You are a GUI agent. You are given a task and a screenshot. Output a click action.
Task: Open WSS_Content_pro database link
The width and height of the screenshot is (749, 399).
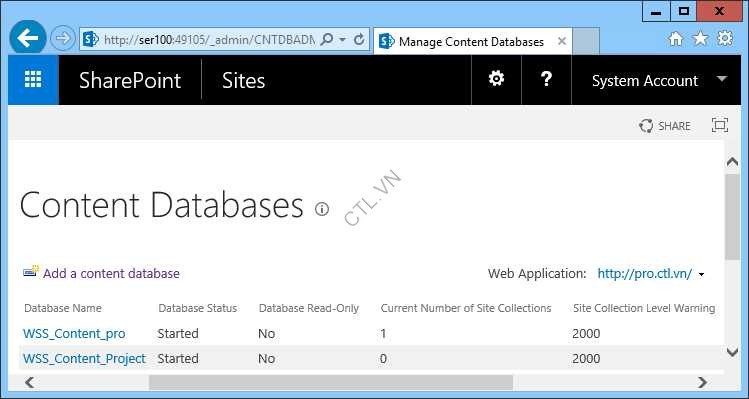point(74,334)
